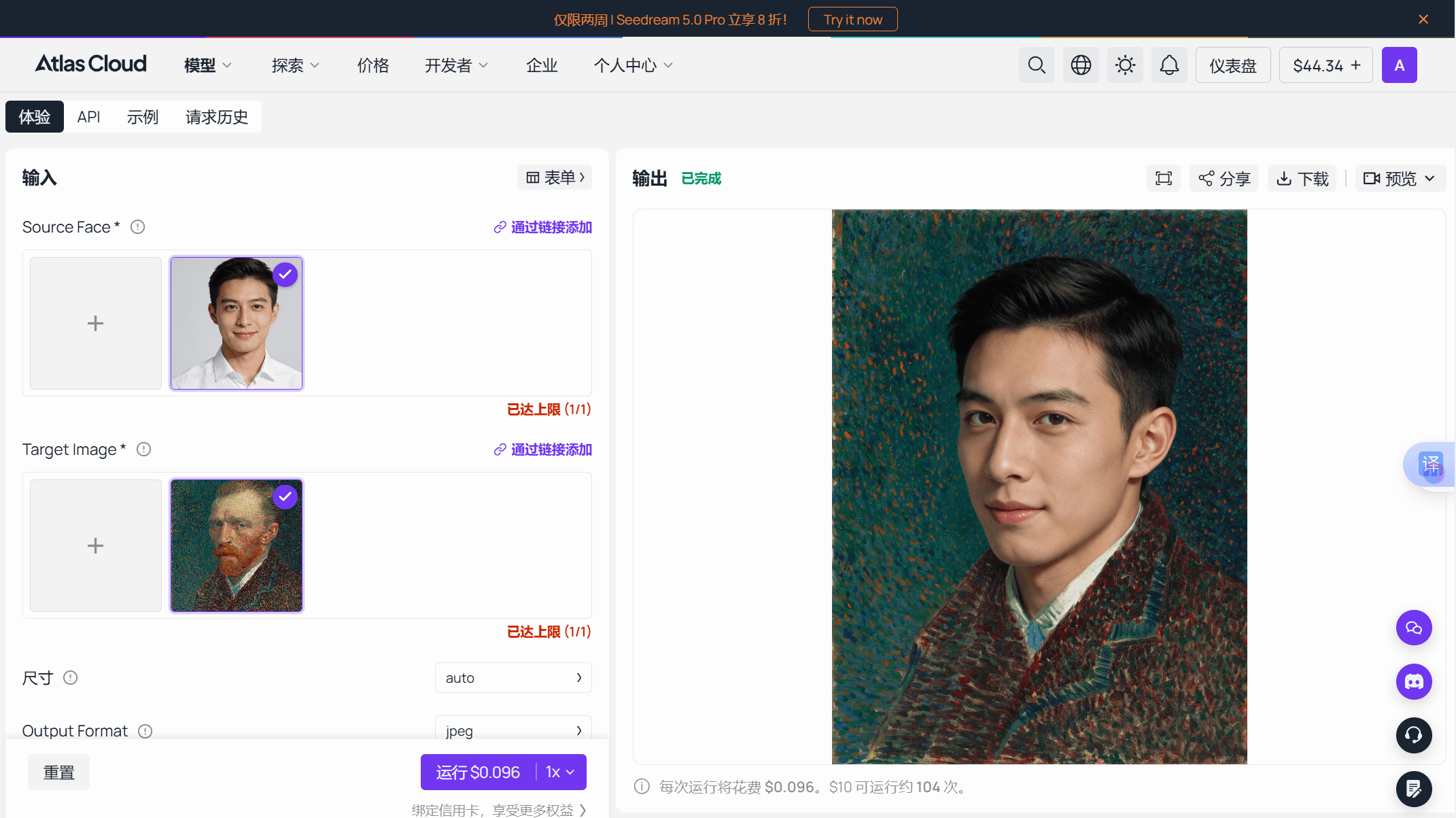Click the 已完成 status text

(x=701, y=178)
